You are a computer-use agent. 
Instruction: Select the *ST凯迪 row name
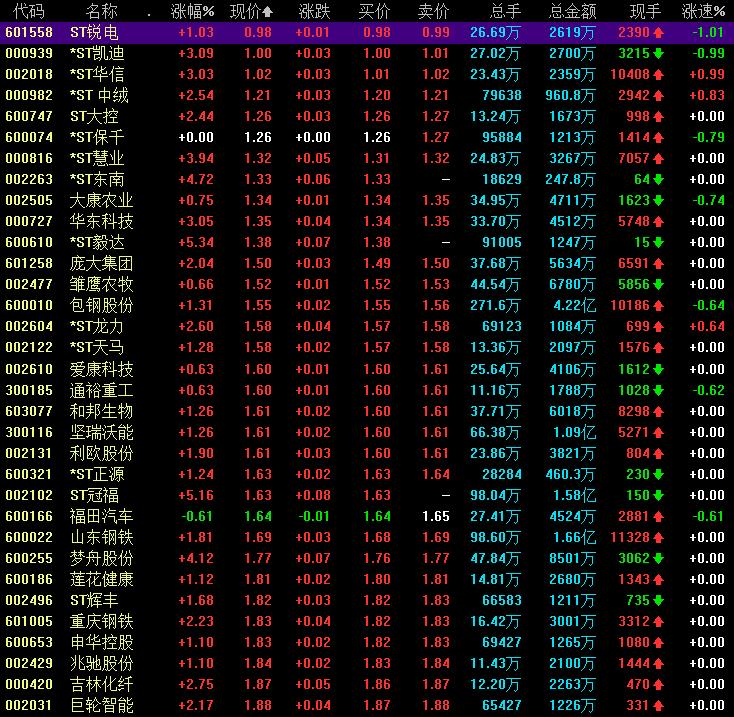coord(97,53)
